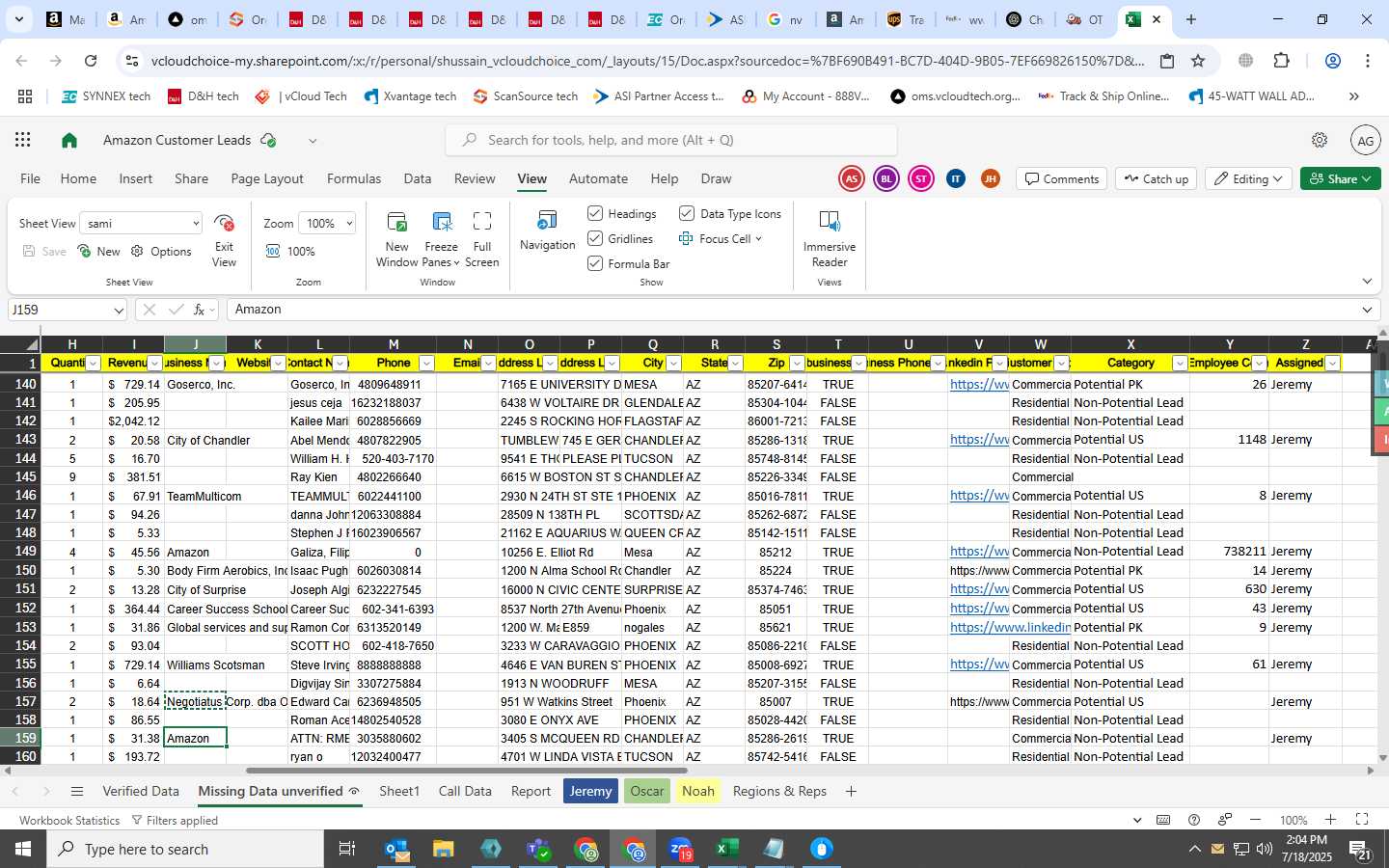Open the Zoom percentage dropdown
The height and width of the screenshot is (868, 1389).
click(348, 224)
